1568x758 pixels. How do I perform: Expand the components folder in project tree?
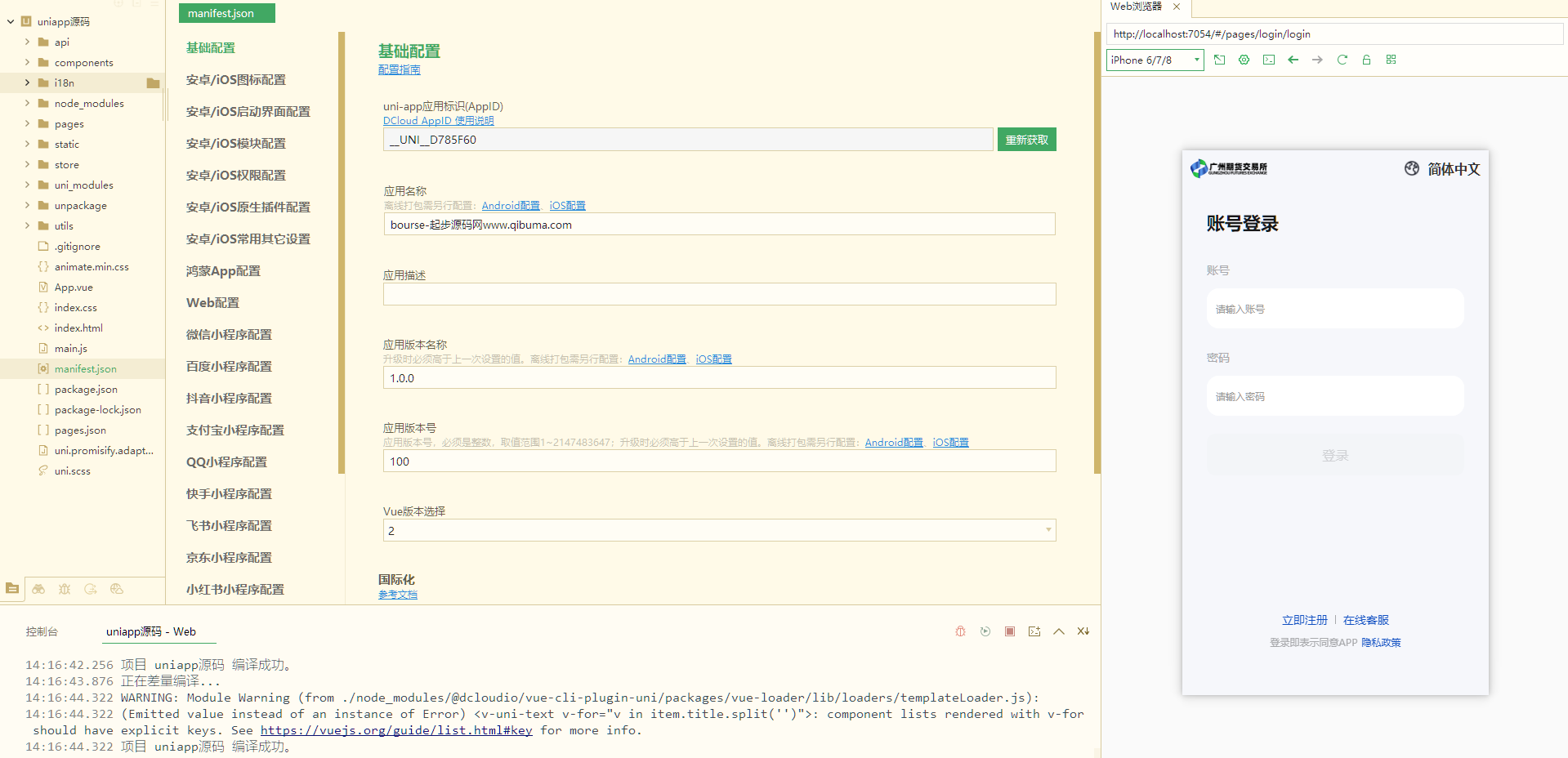point(27,63)
